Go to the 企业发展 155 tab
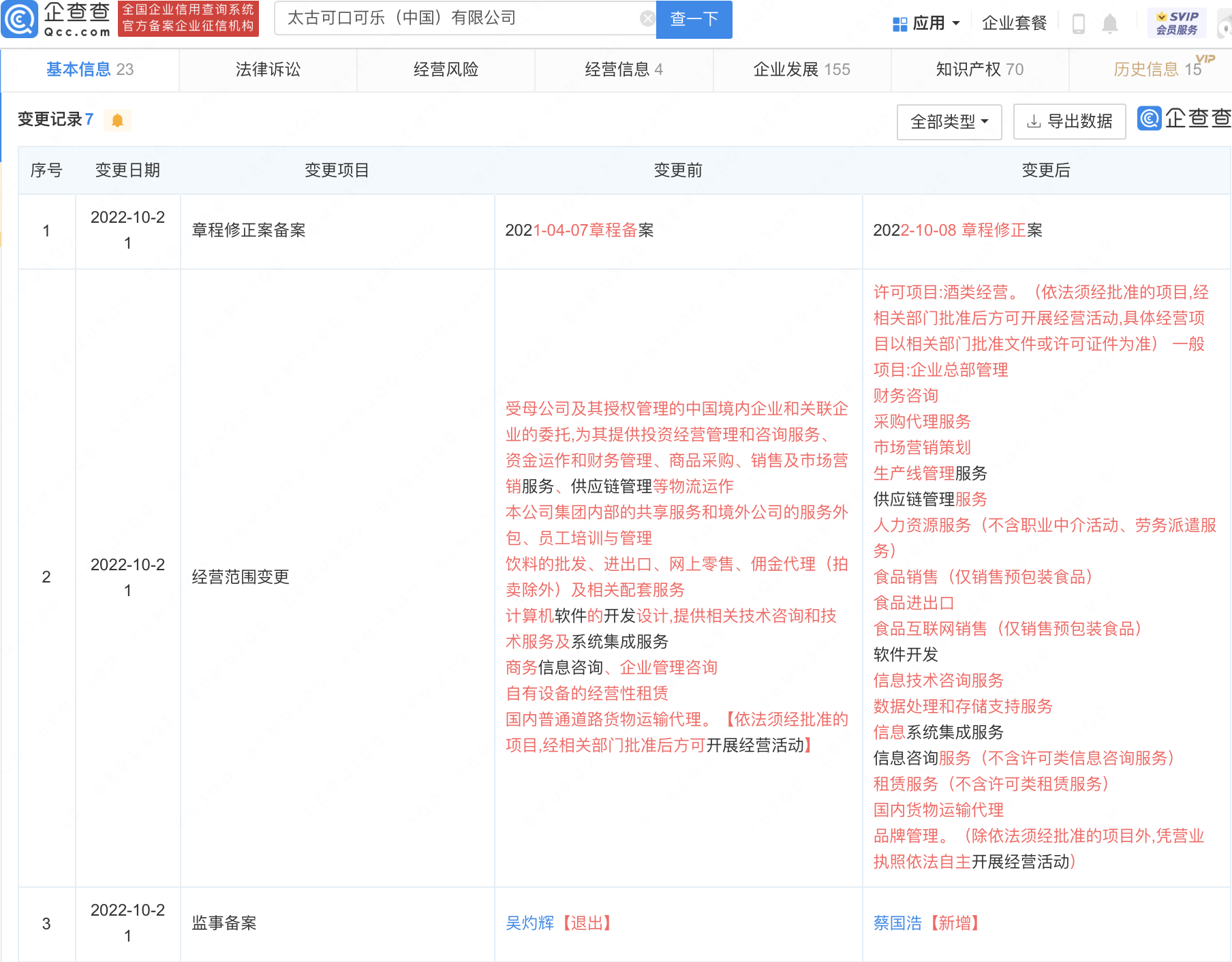Viewport: 1232px width, 962px height. pyautogui.click(x=801, y=69)
